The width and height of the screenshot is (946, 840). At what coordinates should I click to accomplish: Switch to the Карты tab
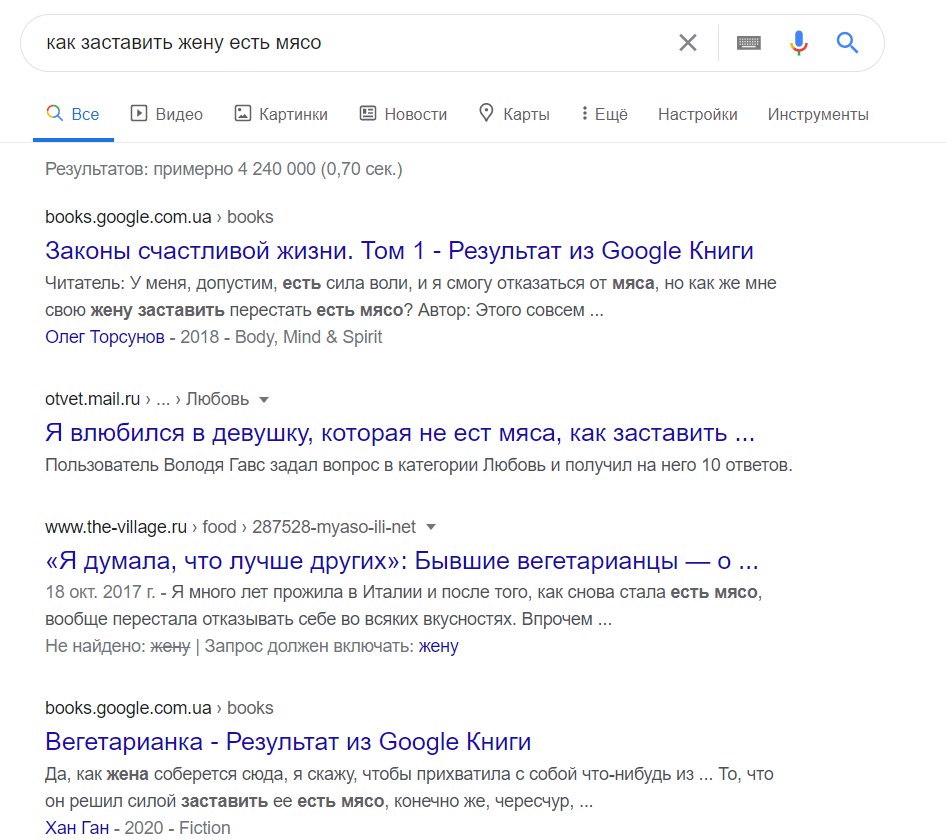coord(514,114)
